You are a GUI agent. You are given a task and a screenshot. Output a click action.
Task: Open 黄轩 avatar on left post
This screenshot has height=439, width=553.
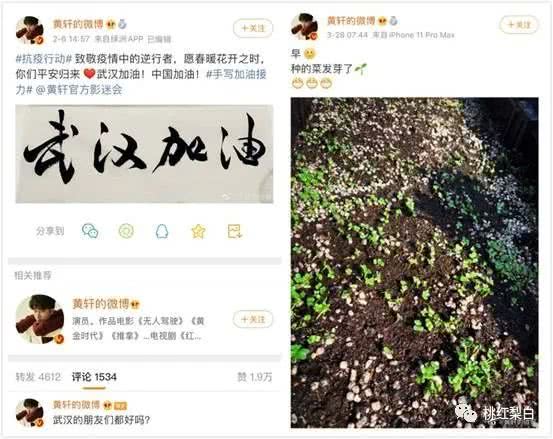point(30,30)
